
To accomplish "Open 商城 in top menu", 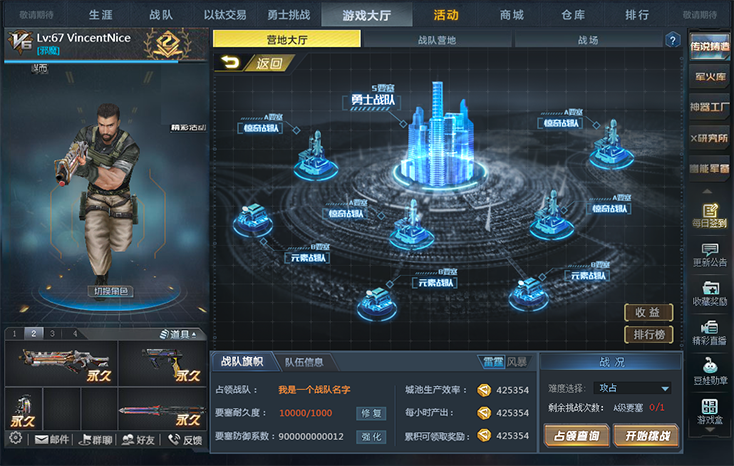I will point(511,15).
